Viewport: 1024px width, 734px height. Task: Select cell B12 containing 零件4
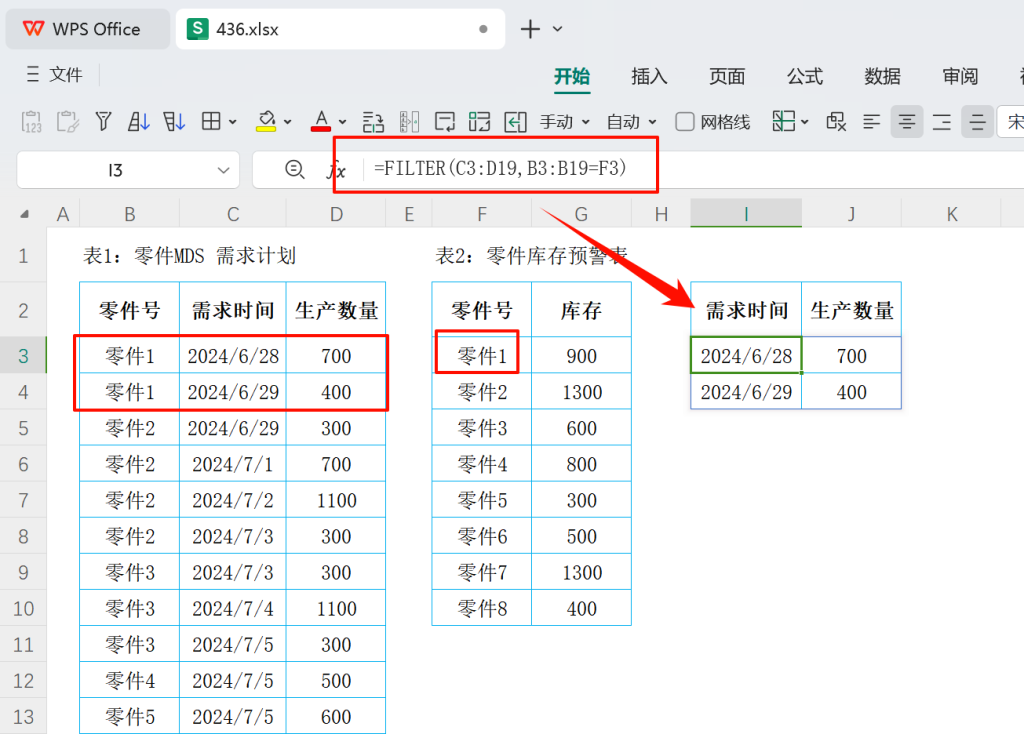(130, 680)
